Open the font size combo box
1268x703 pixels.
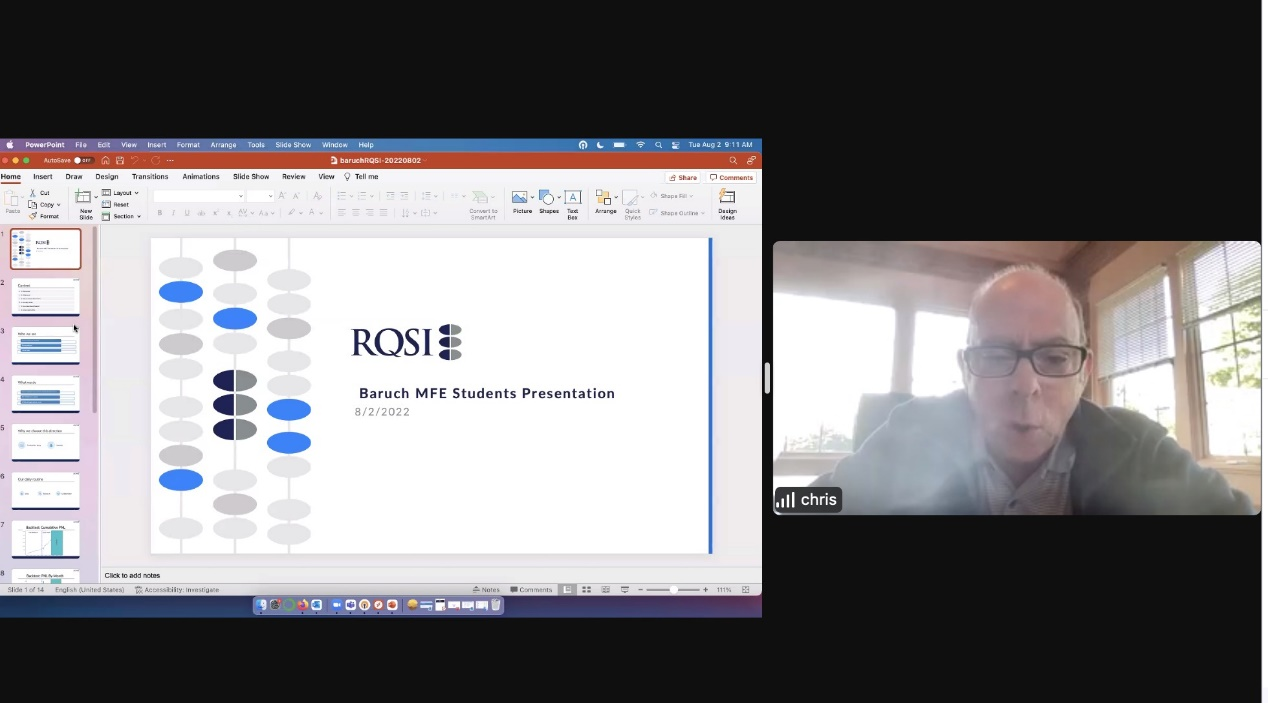[260, 196]
